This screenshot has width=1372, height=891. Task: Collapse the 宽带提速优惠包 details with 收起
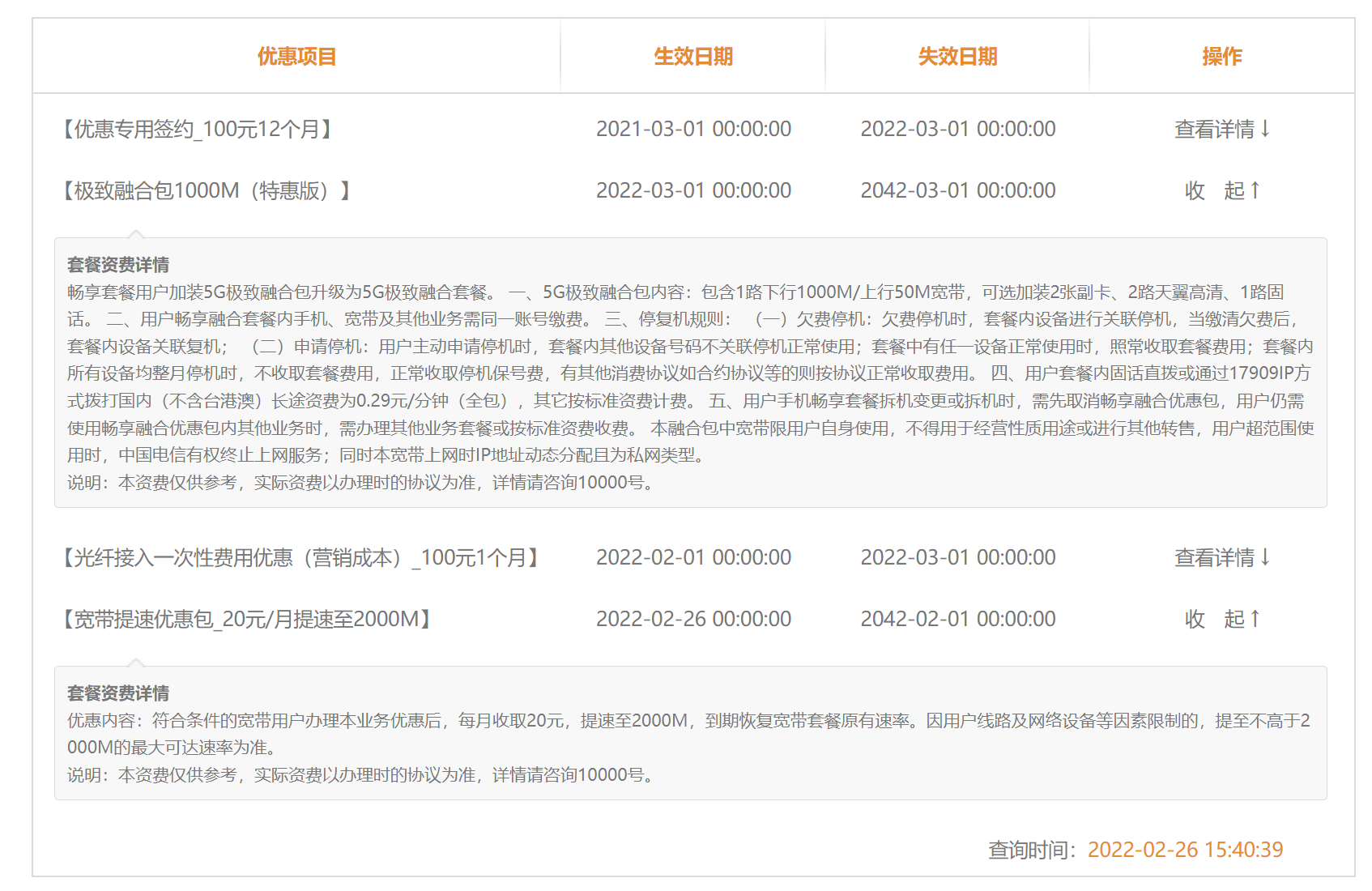(1221, 619)
